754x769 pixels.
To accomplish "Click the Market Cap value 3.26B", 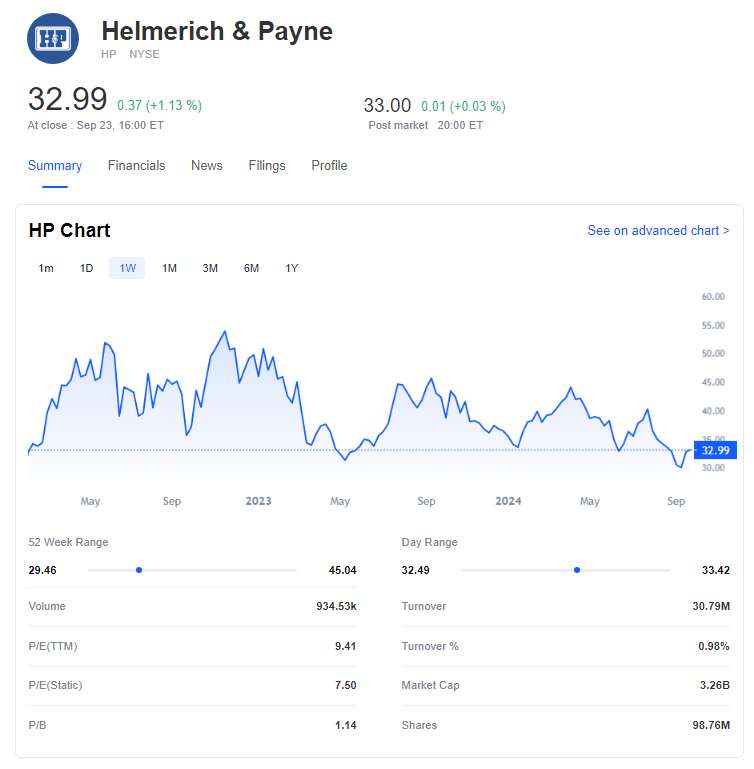I will 714,686.
